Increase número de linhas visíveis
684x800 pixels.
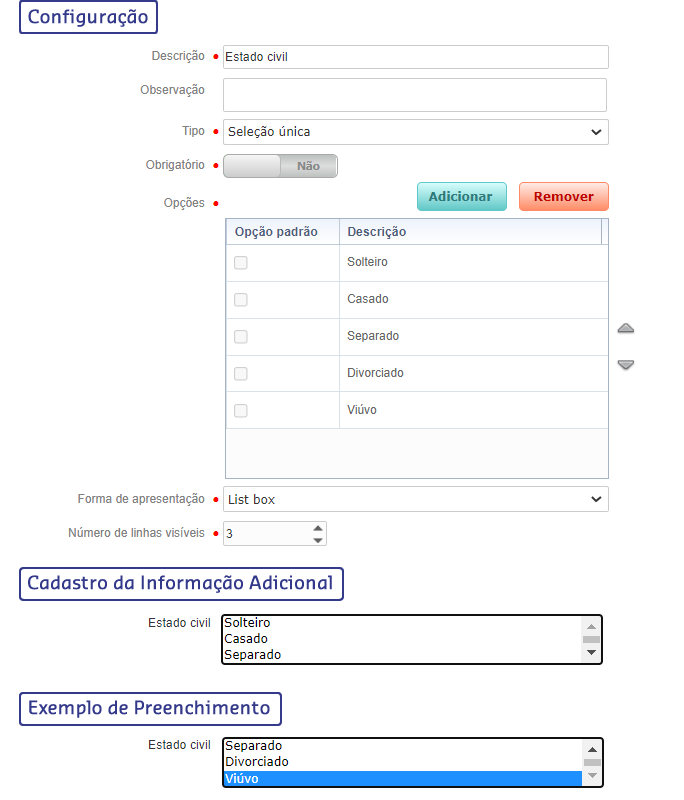318,528
